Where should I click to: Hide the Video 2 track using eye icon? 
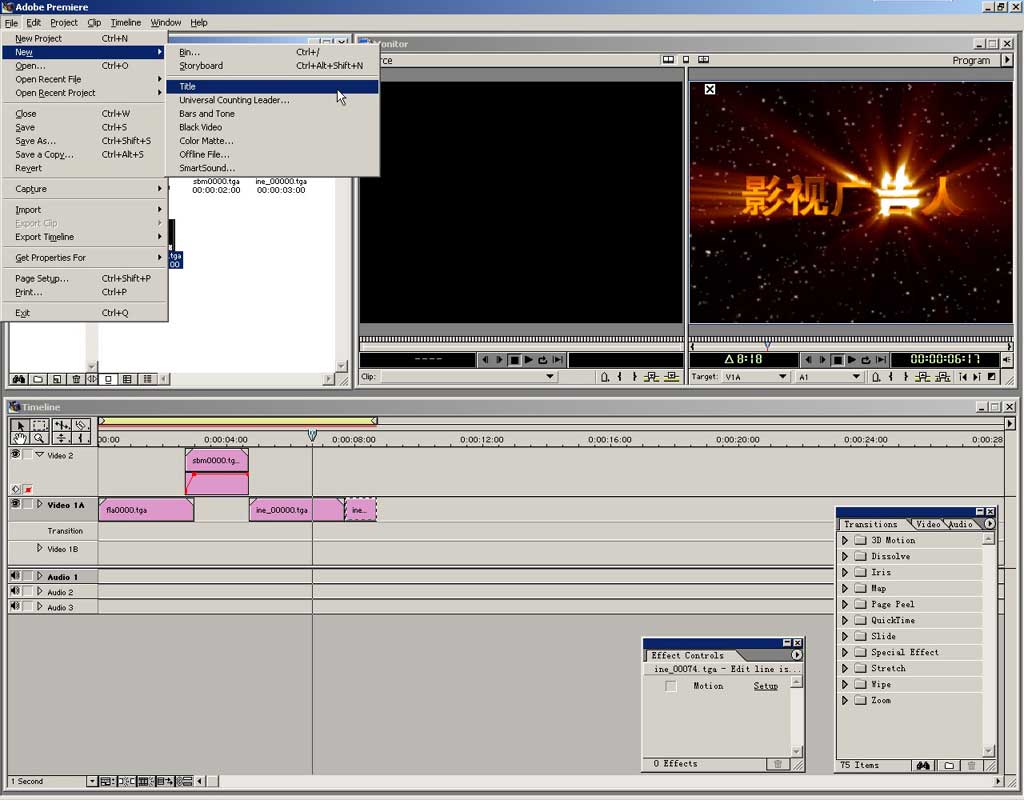click(15, 454)
